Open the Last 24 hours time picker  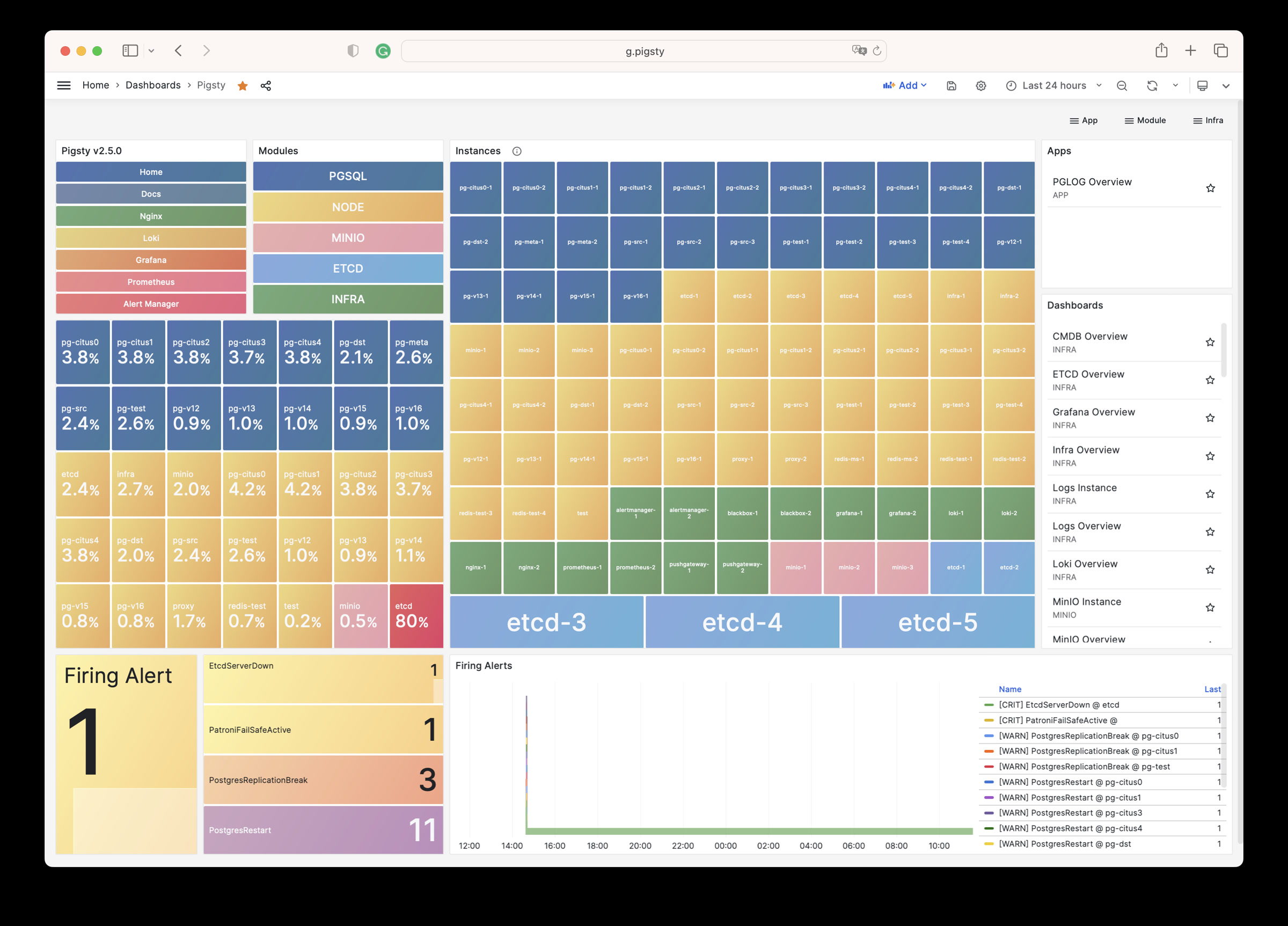pos(1053,86)
